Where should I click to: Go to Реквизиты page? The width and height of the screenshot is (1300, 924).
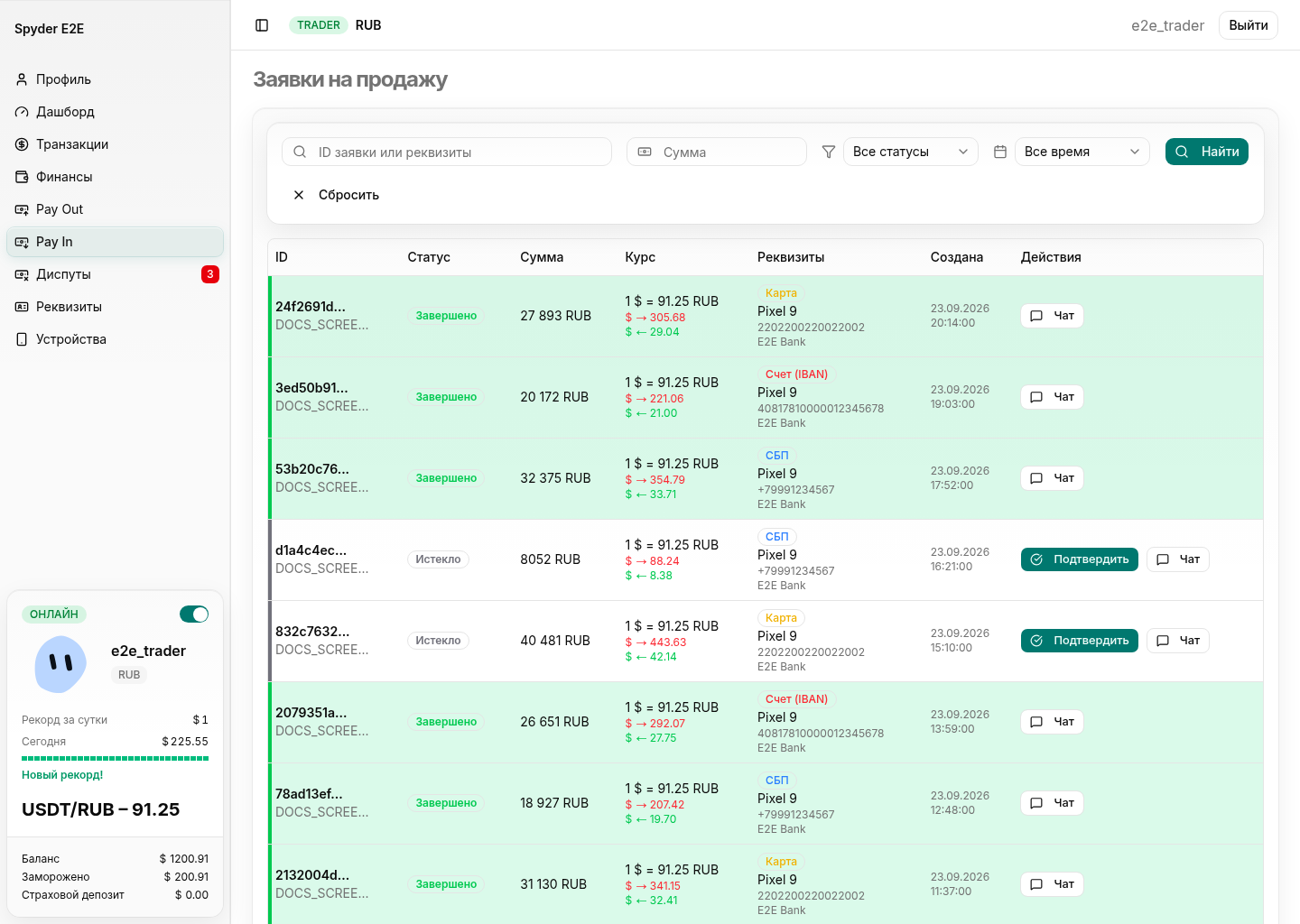(x=115, y=307)
